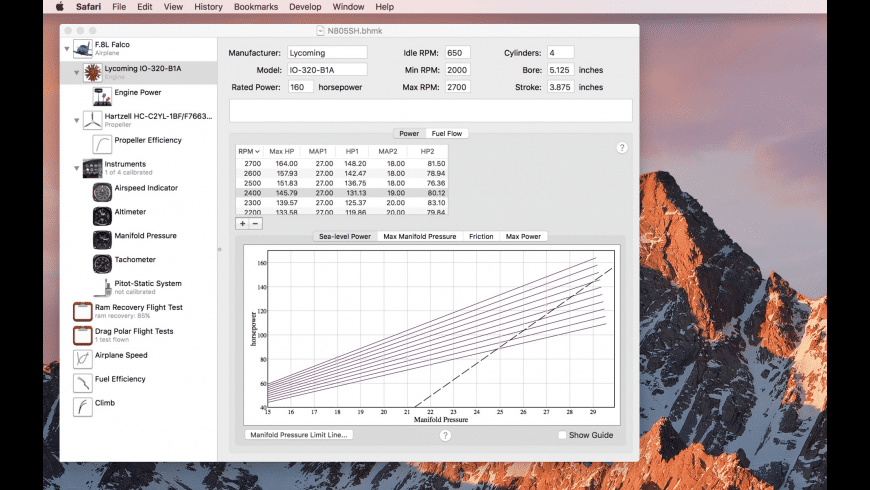870x490 pixels.
Task: Switch to the Max Manifold Pressure tab
Action: 419,236
